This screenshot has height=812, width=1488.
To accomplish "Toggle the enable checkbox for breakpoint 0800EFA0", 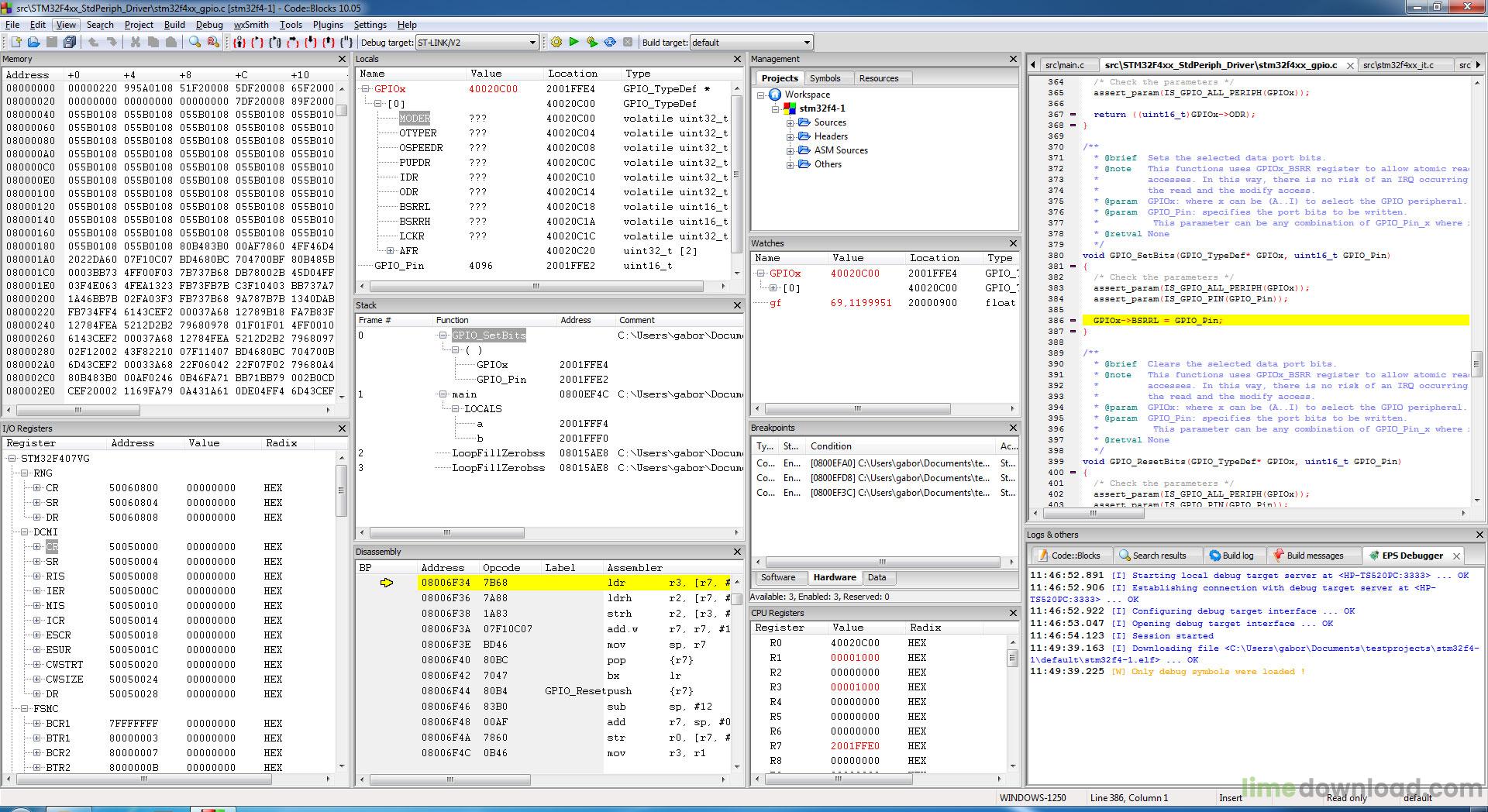I will pyautogui.click(x=792, y=463).
